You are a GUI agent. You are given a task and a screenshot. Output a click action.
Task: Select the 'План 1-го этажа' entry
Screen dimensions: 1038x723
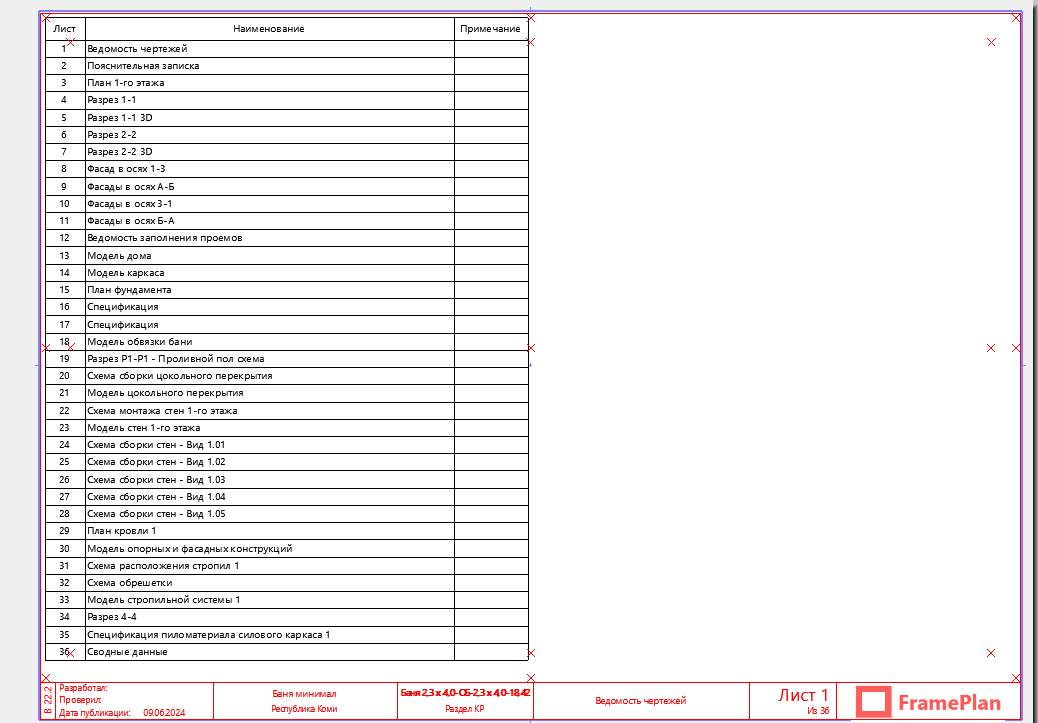tap(126, 83)
